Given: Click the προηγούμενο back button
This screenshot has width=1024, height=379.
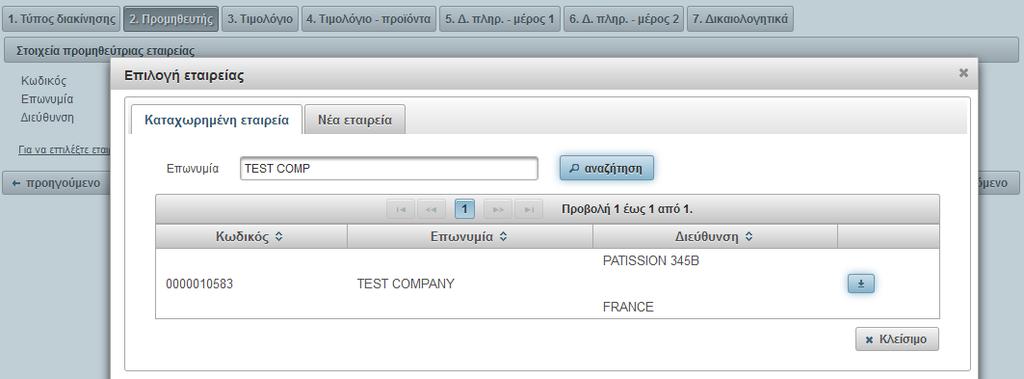Looking at the screenshot, I should (56, 183).
